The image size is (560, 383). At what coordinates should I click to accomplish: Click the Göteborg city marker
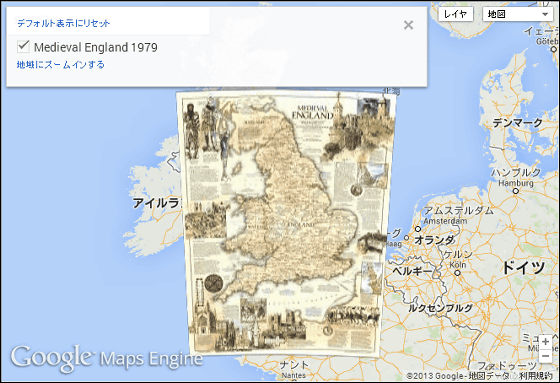coord(554,49)
